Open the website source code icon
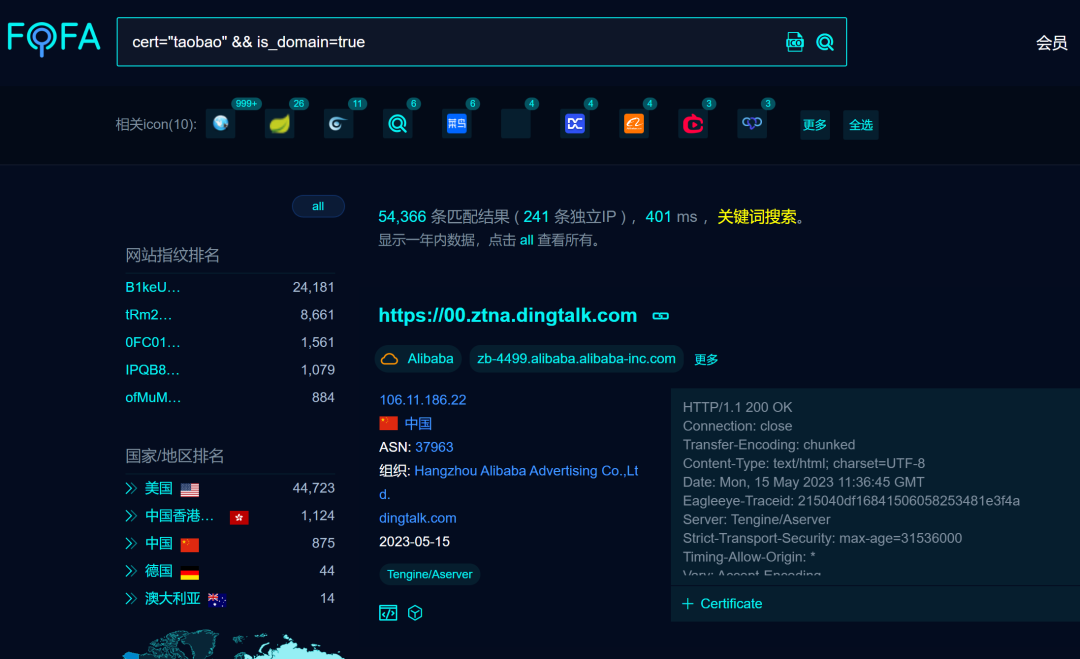The image size is (1080, 659). (x=388, y=613)
